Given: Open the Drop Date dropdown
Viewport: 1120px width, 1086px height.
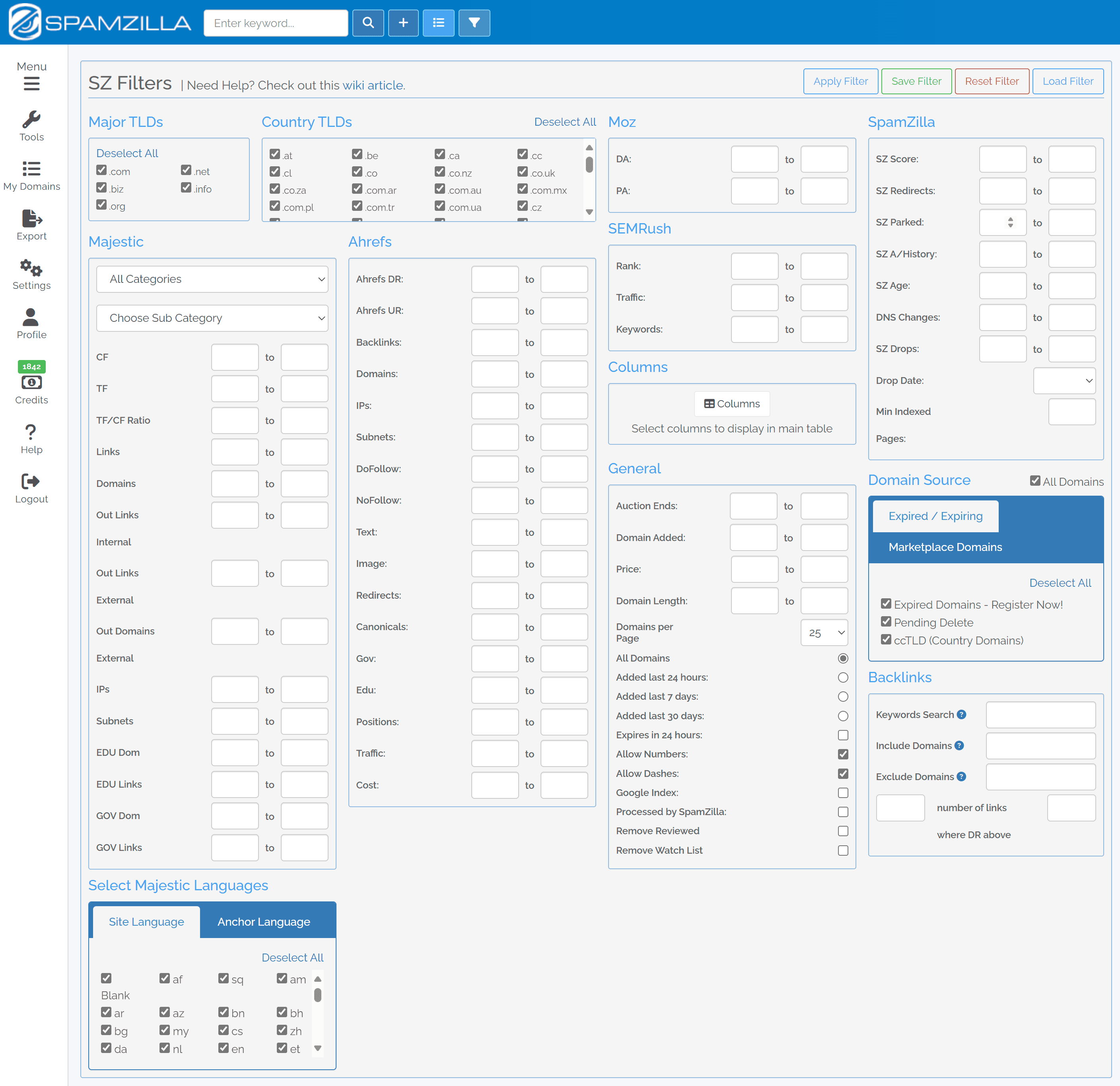Looking at the screenshot, I should pos(1064,381).
